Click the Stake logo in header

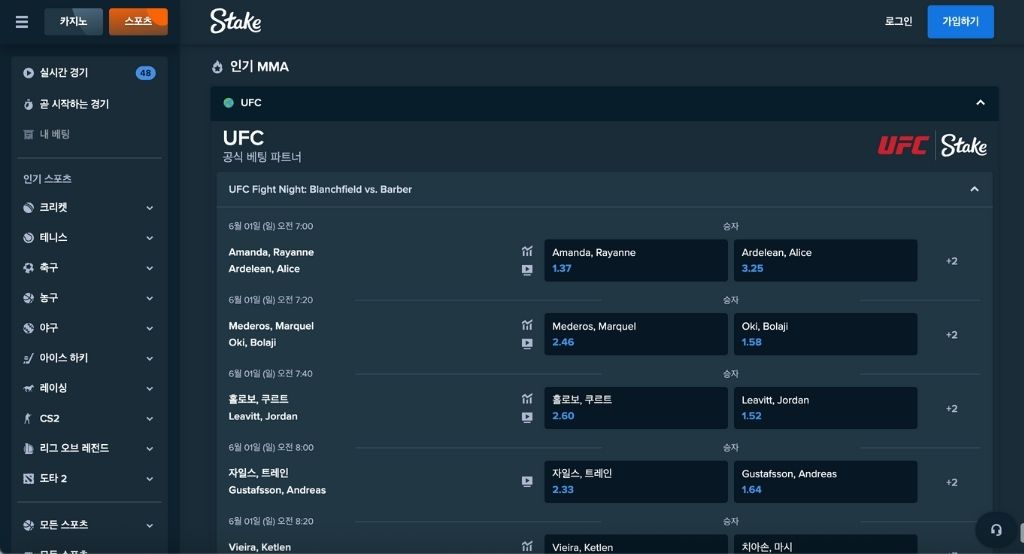235,21
